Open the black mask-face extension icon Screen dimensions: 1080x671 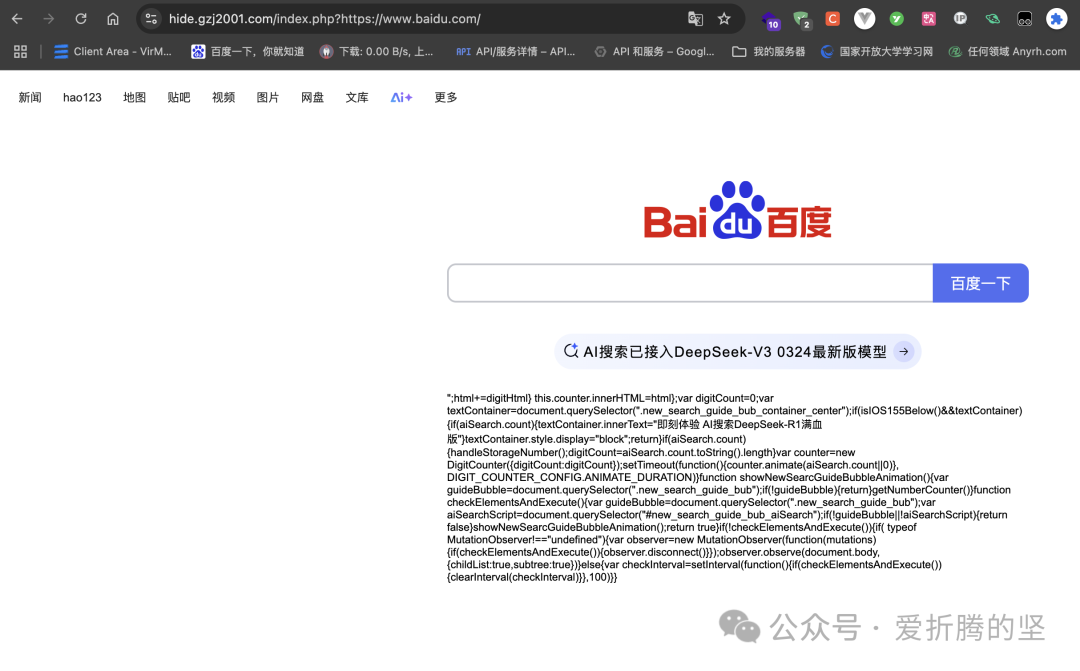pos(1024,19)
